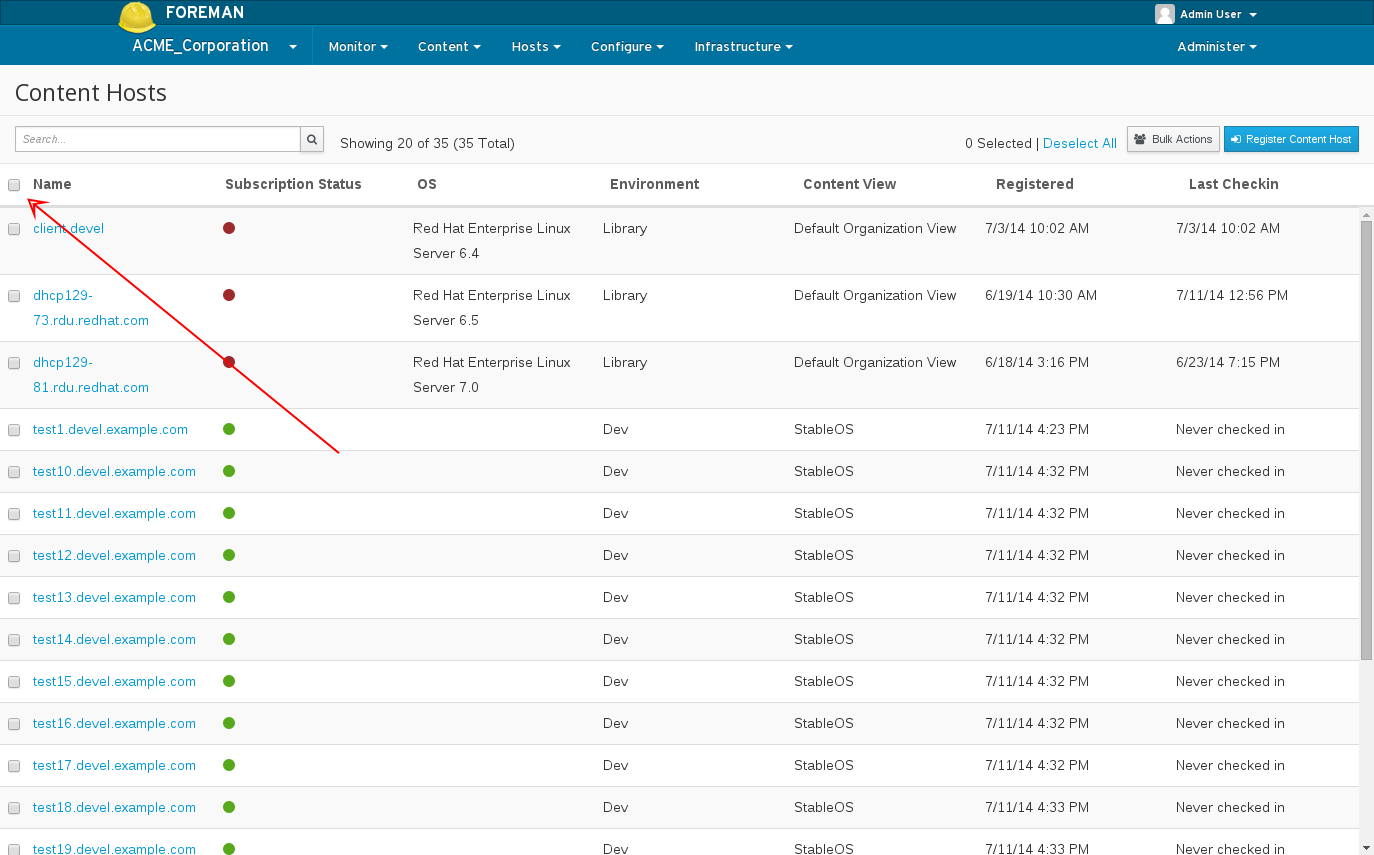Click green status dot for test14.devel.example.com
This screenshot has height=855, width=1374.
(x=229, y=639)
